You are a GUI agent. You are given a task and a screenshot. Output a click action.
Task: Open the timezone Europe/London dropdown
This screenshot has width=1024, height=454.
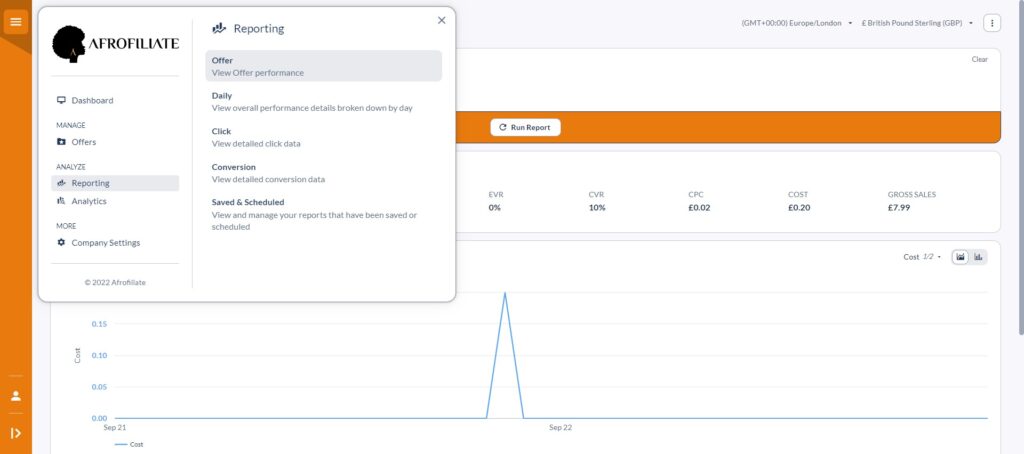pyautogui.click(x=797, y=22)
